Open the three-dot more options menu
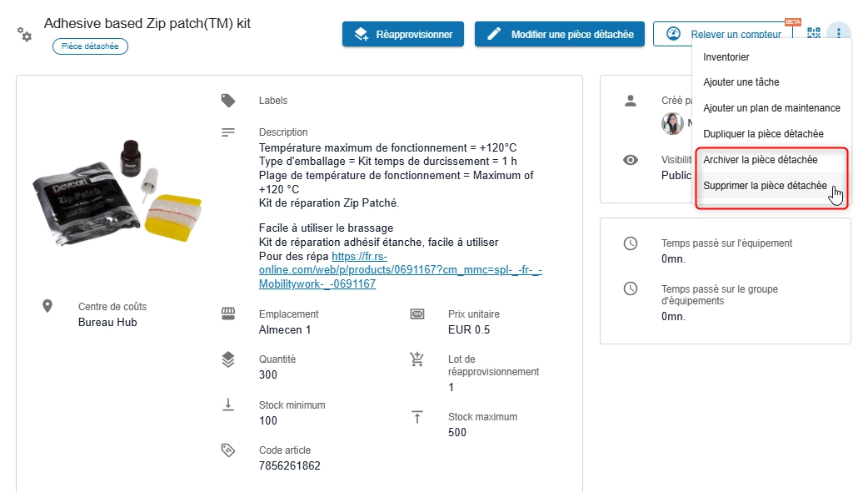Viewport: 856px width, 492px height. click(x=837, y=33)
